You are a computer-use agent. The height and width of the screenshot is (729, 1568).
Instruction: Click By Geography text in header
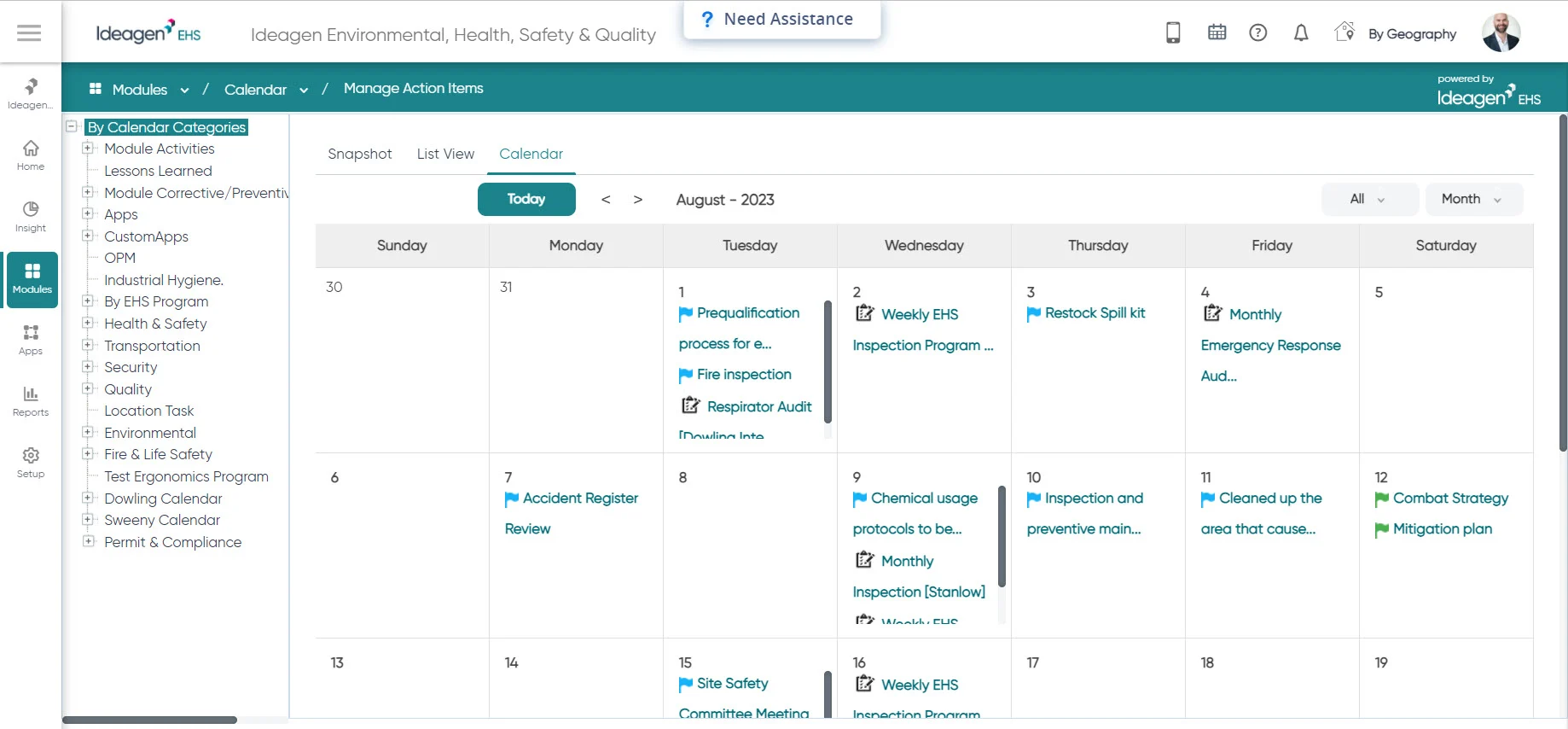pos(1412,34)
